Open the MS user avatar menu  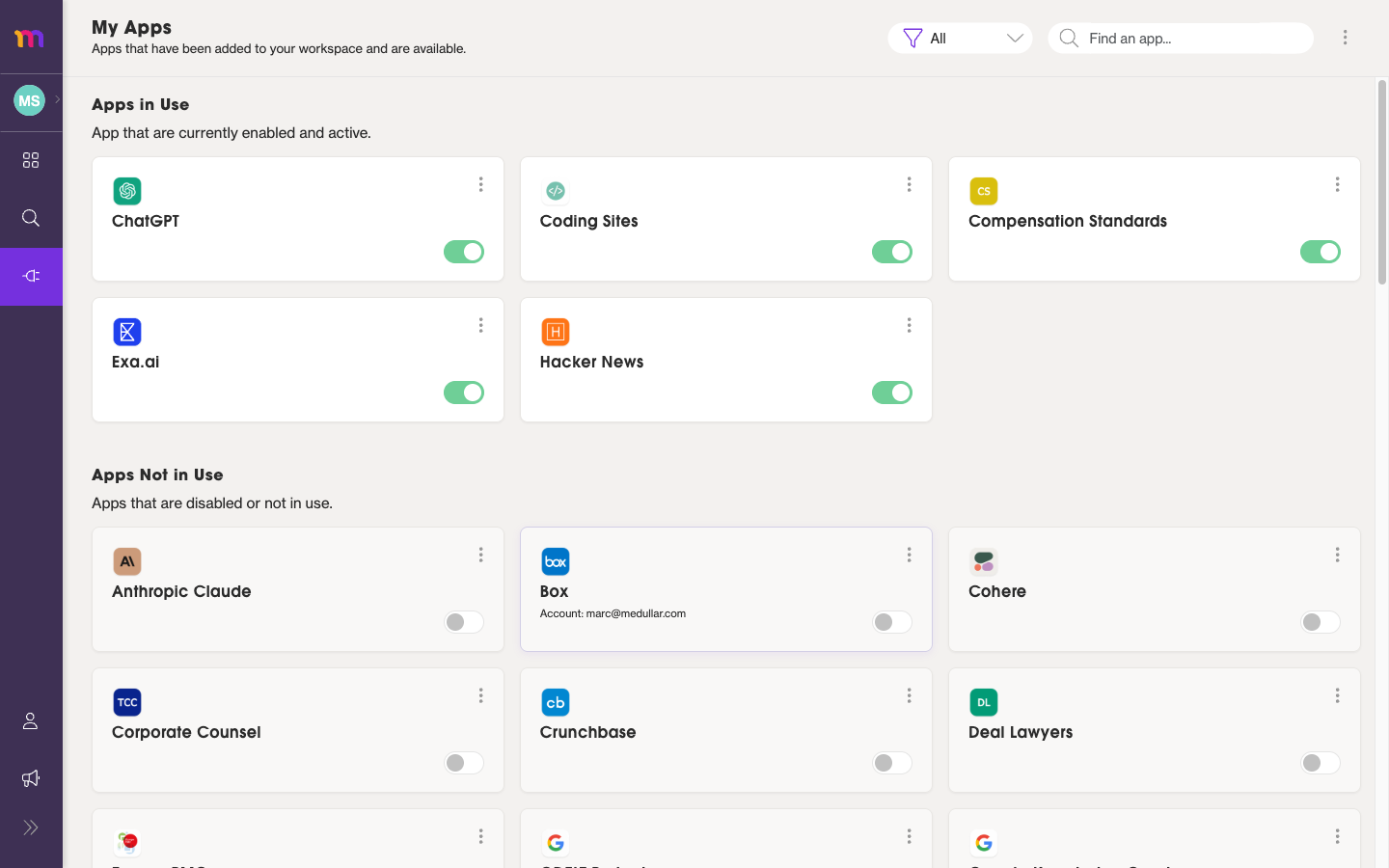click(29, 100)
